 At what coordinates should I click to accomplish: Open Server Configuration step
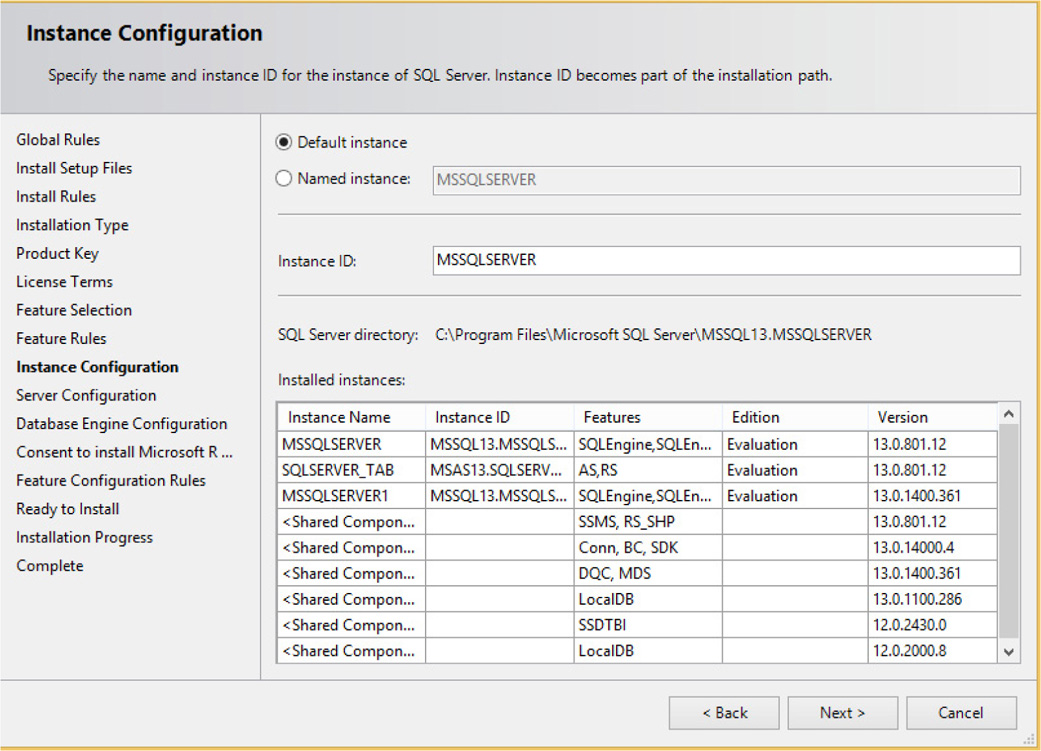(x=86, y=396)
